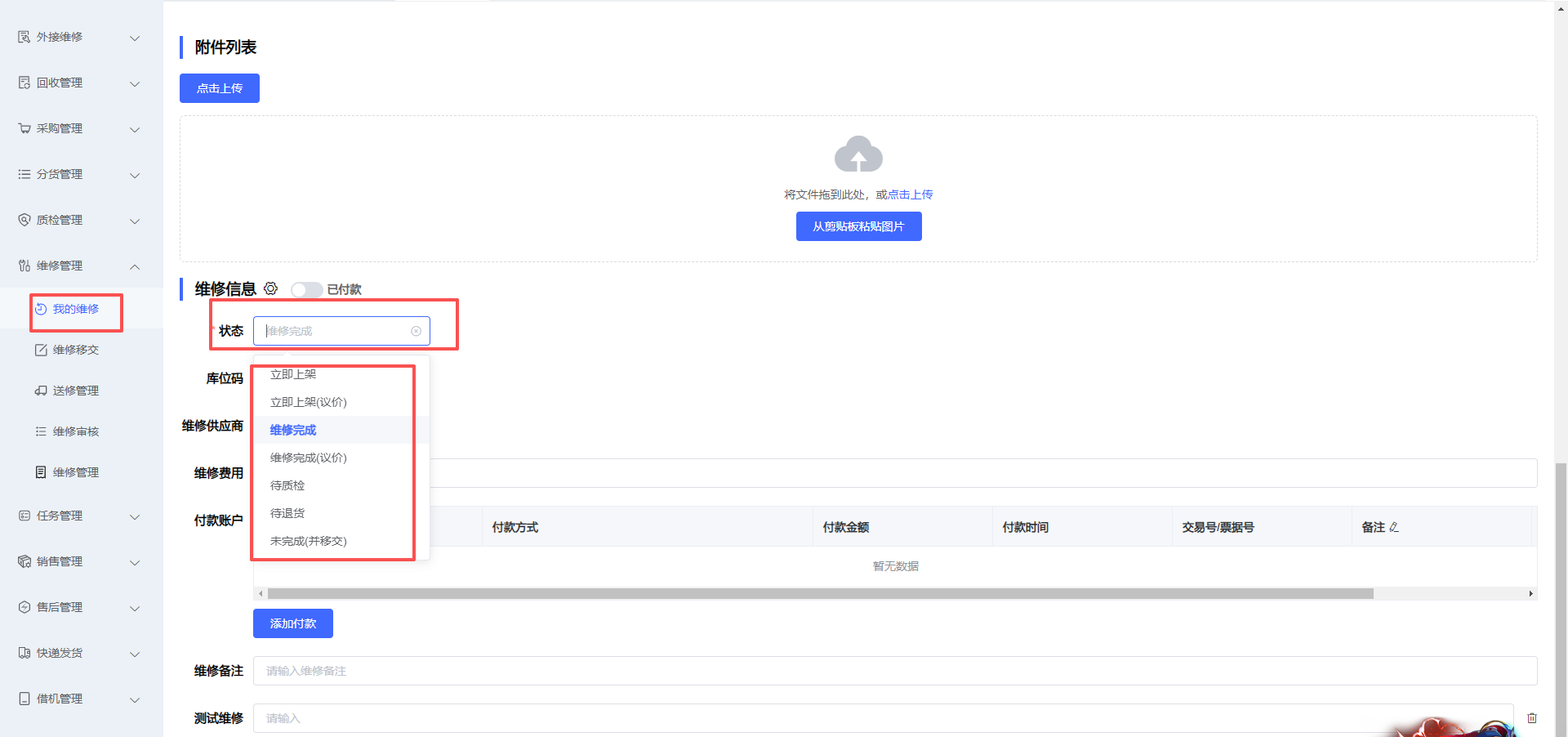The image size is (1568, 737).
Task: Click the trash icon beside 测试维修 field
Action: (x=1532, y=718)
